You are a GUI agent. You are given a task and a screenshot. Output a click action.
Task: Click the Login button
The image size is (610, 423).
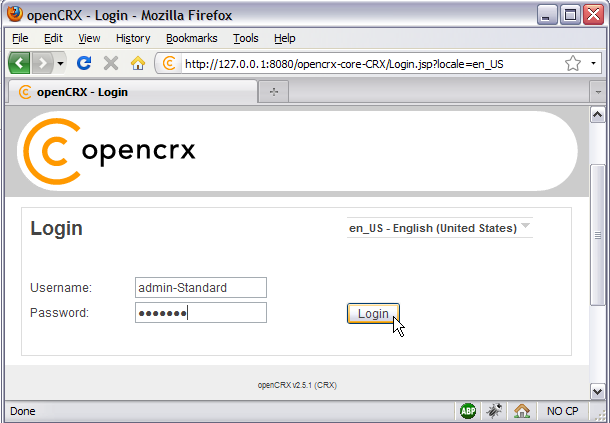pos(373,314)
